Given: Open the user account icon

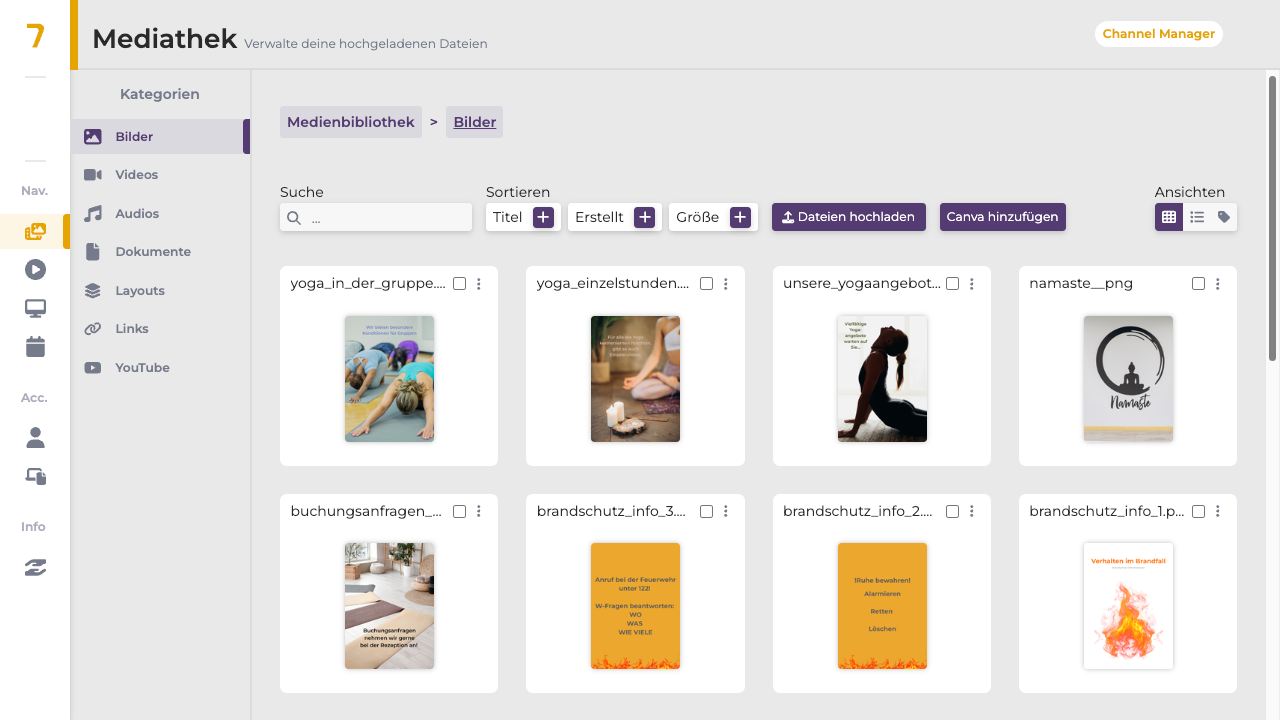Looking at the screenshot, I should tap(35, 437).
